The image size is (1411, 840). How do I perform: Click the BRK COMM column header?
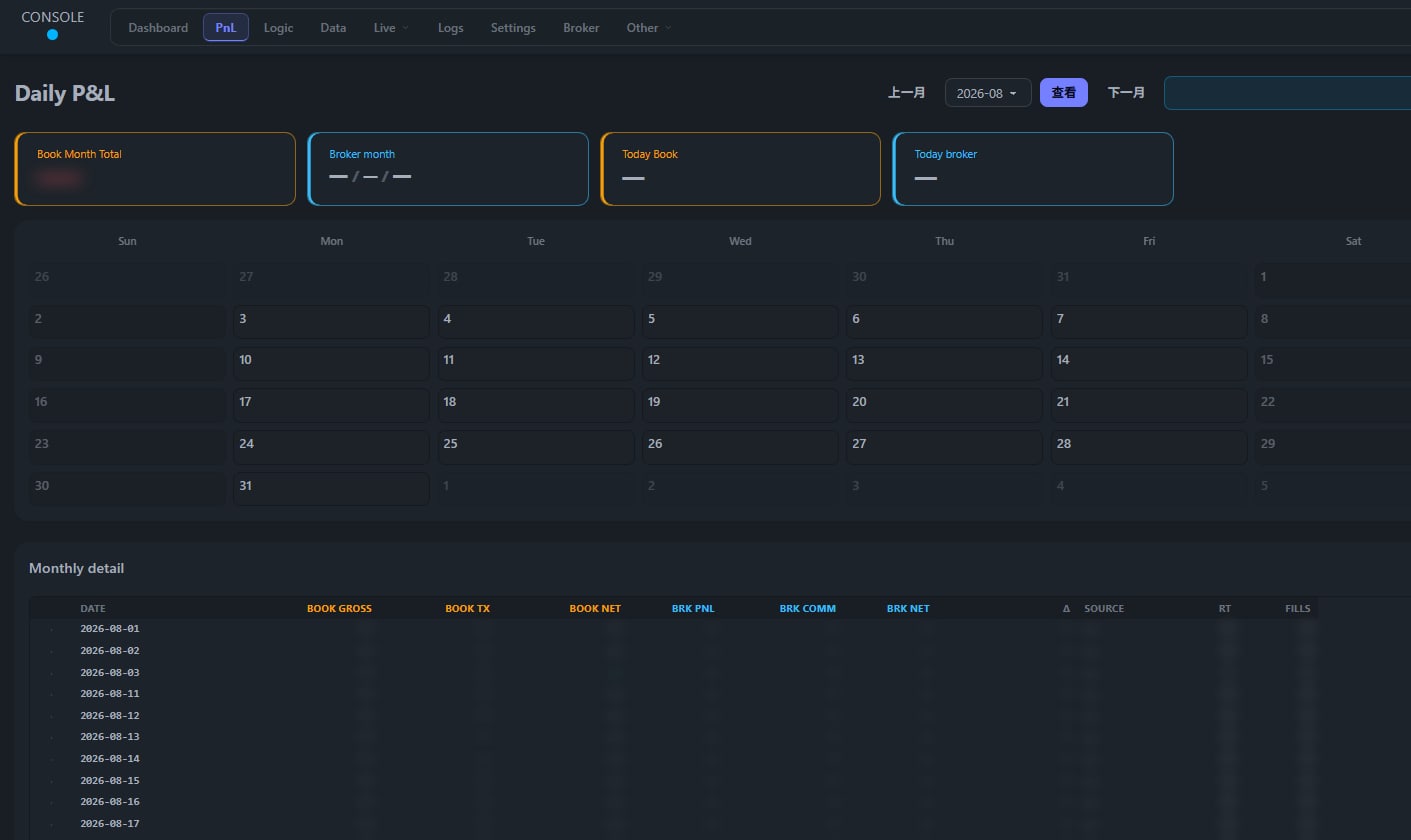[807, 608]
